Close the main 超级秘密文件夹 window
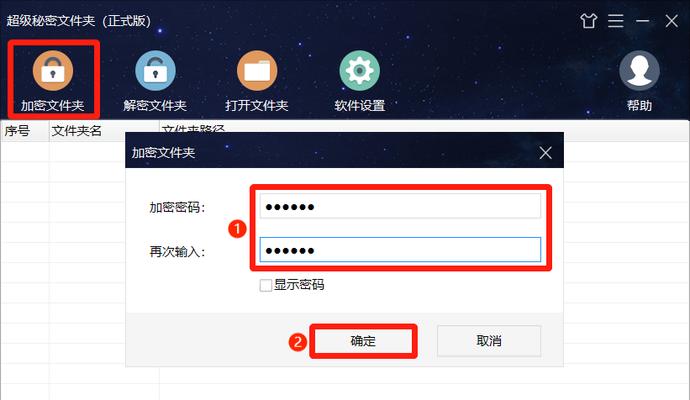This screenshot has height=400, width=690. pyautogui.click(x=672, y=21)
